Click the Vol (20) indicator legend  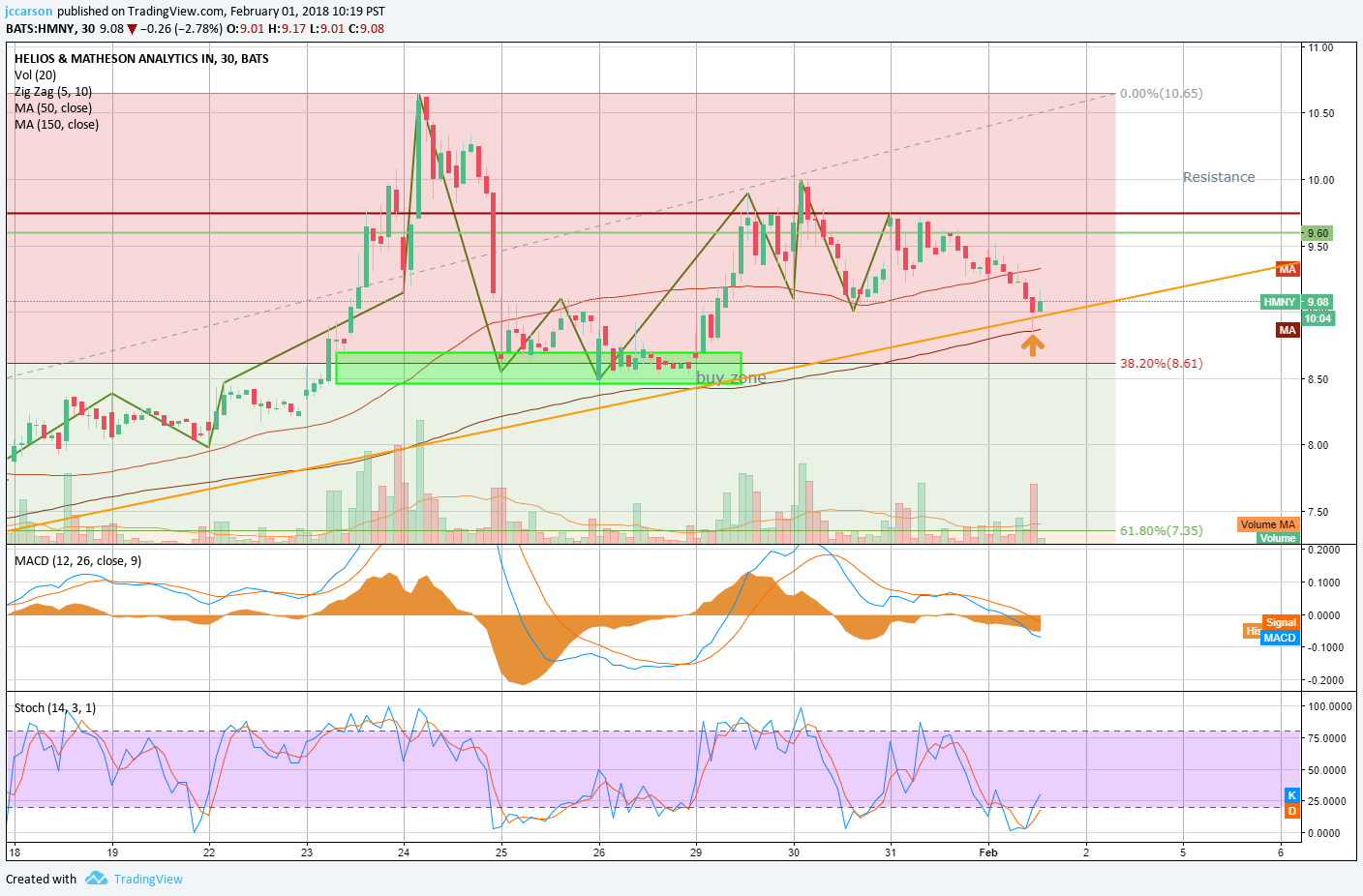coord(35,75)
